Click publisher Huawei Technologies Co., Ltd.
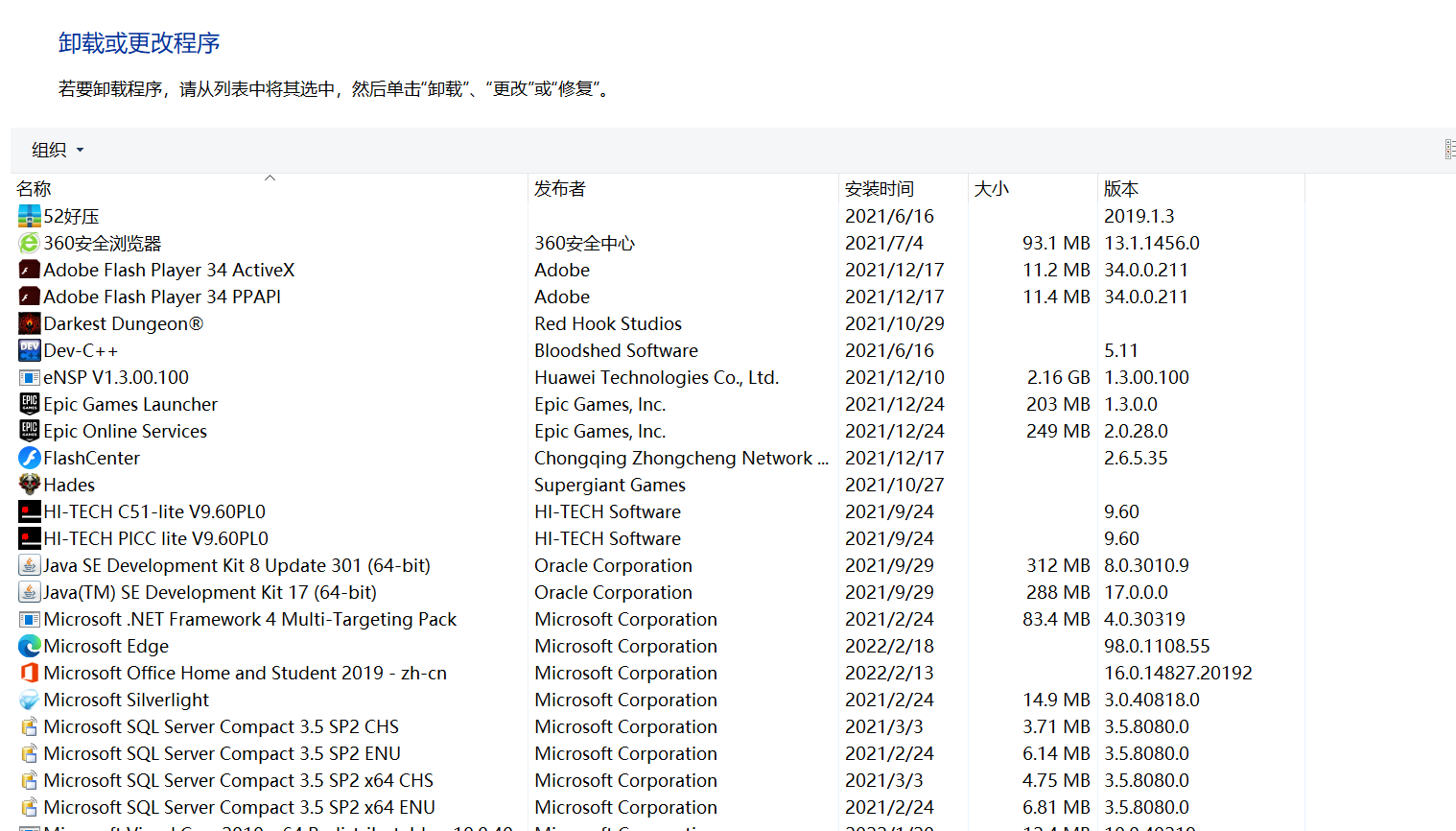This screenshot has width=1456, height=831. click(x=656, y=377)
